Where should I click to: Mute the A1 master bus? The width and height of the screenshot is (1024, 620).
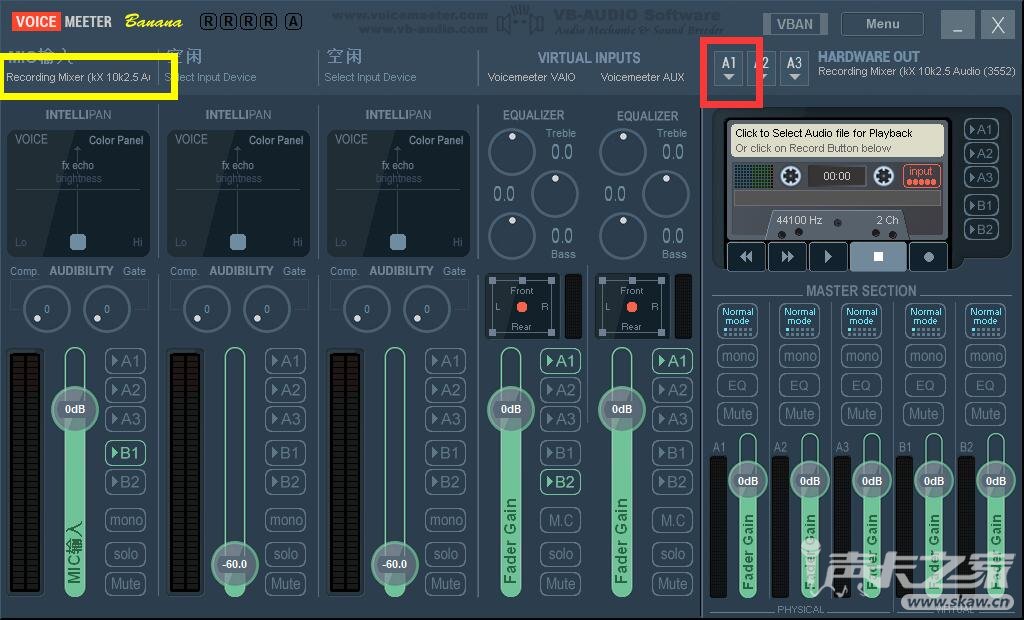click(737, 414)
